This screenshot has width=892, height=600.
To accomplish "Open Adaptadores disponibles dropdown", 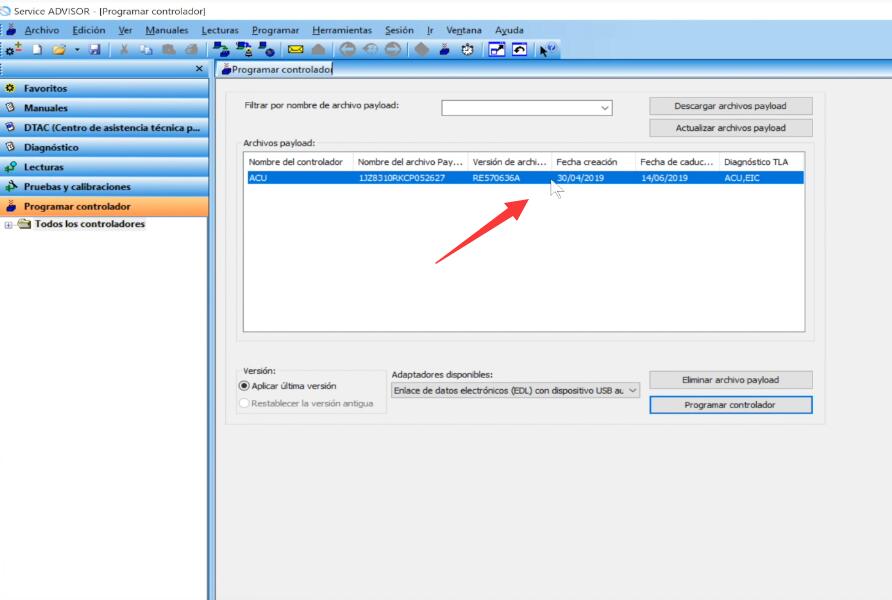I will pyautogui.click(x=515, y=390).
